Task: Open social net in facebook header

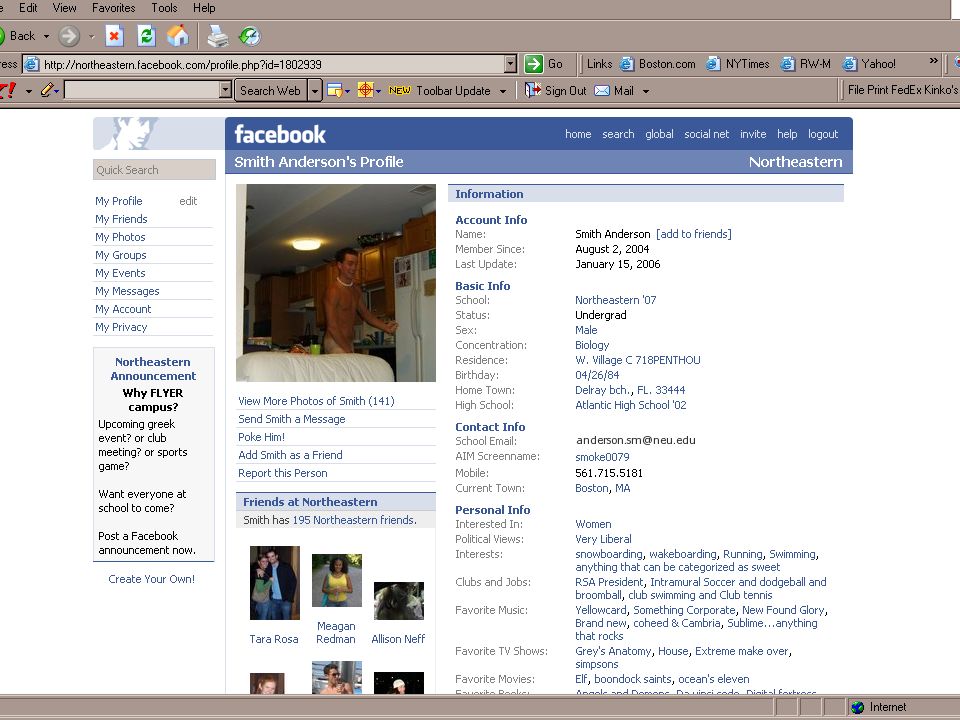Action: pyautogui.click(x=707, y=134)
